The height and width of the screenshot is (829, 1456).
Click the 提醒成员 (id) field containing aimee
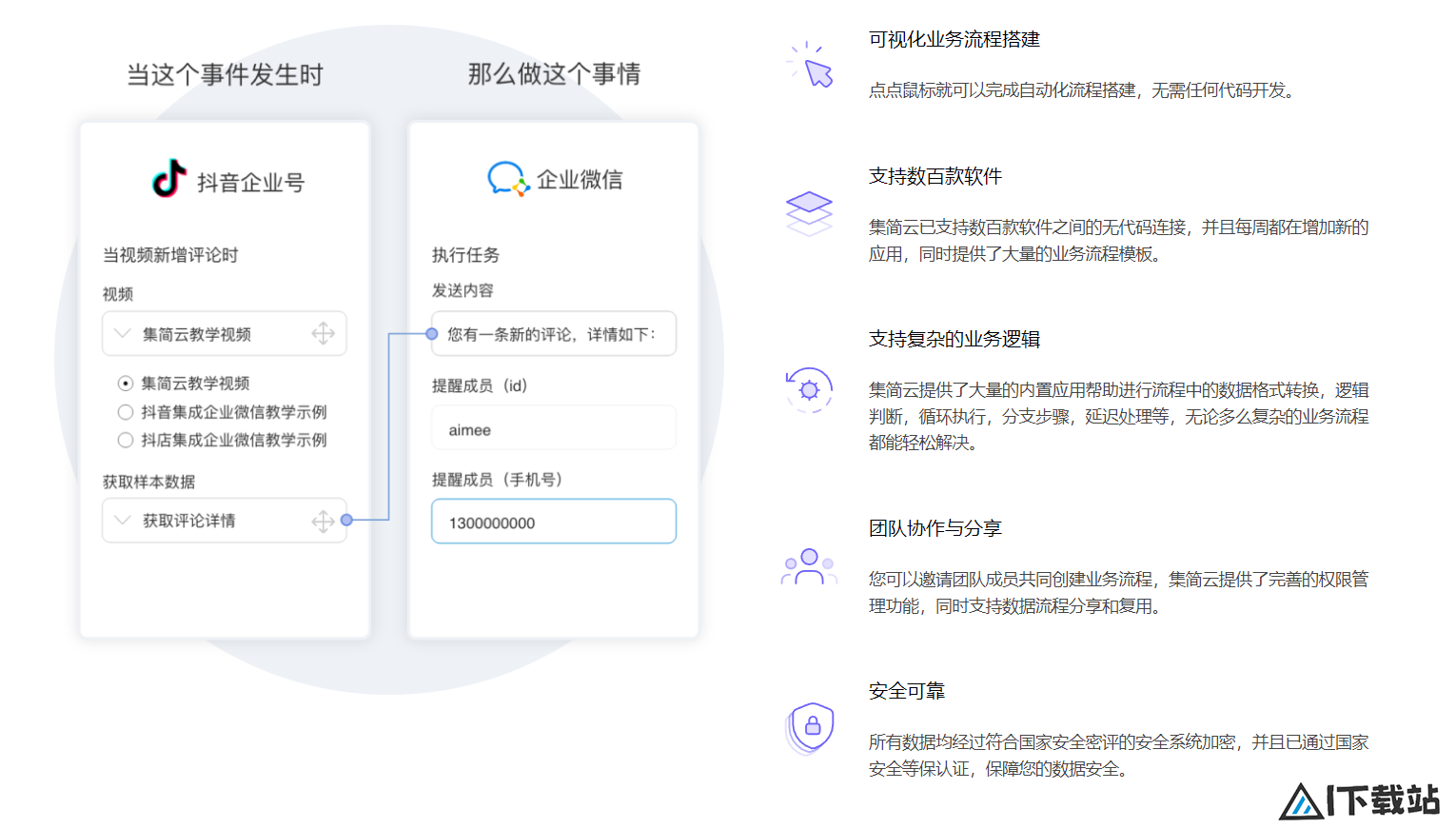click(x=554, y=428)
